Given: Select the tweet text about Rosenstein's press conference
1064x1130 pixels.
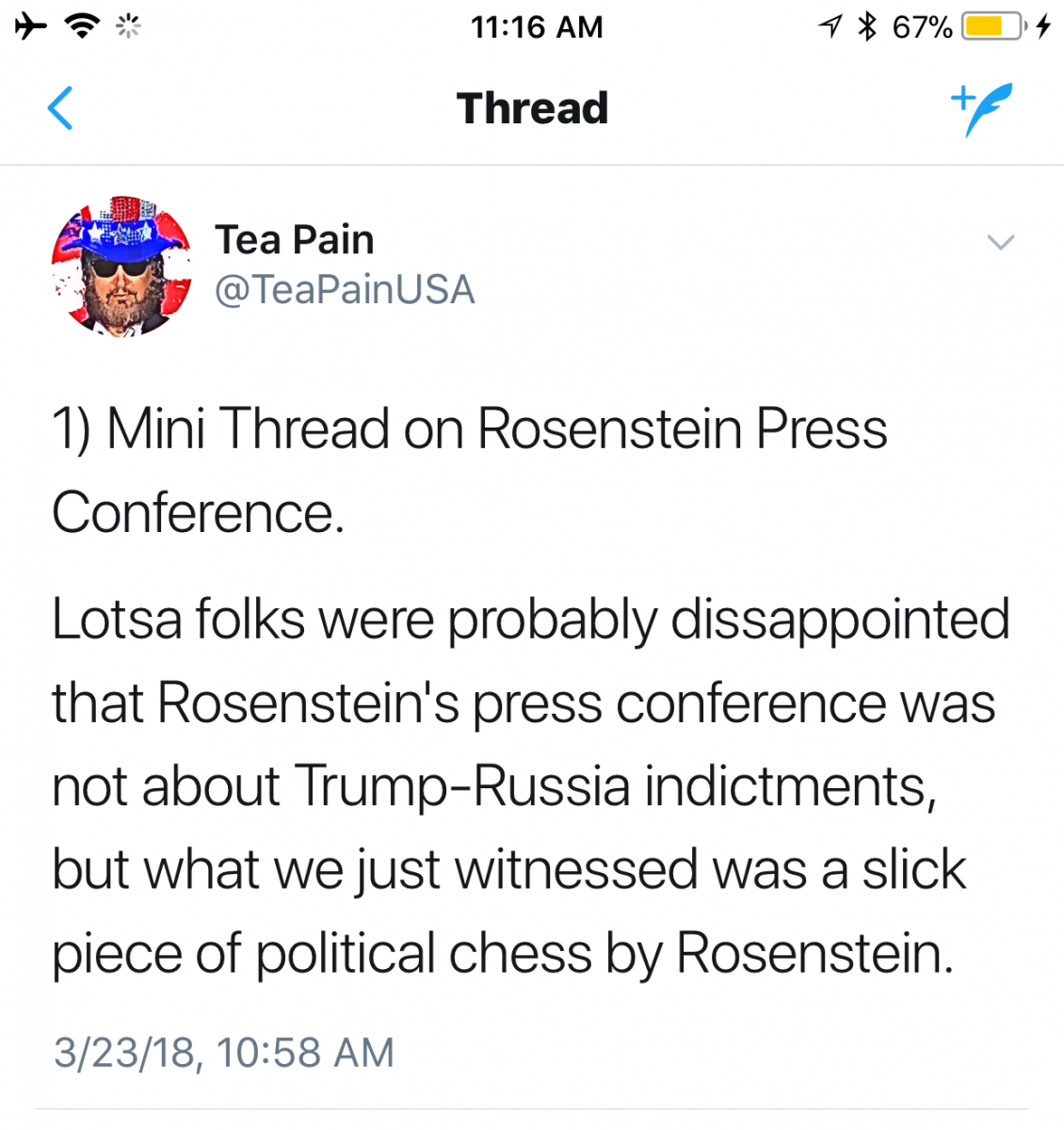Looking at the screenshot, I should pyautogui.click(x=530, y=786).
